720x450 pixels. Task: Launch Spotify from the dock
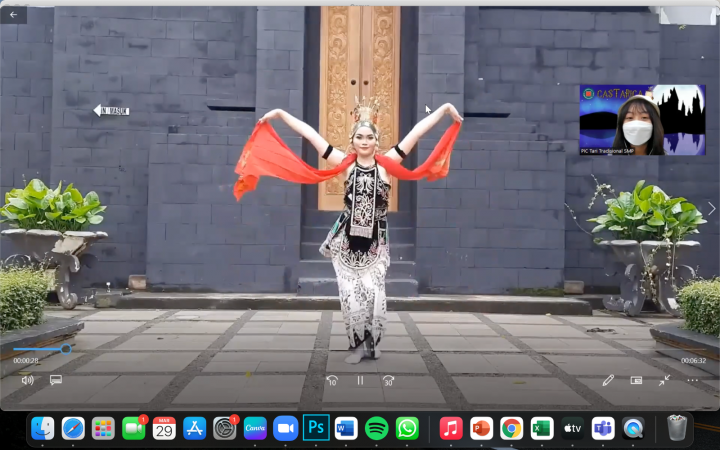coord(376,428)
